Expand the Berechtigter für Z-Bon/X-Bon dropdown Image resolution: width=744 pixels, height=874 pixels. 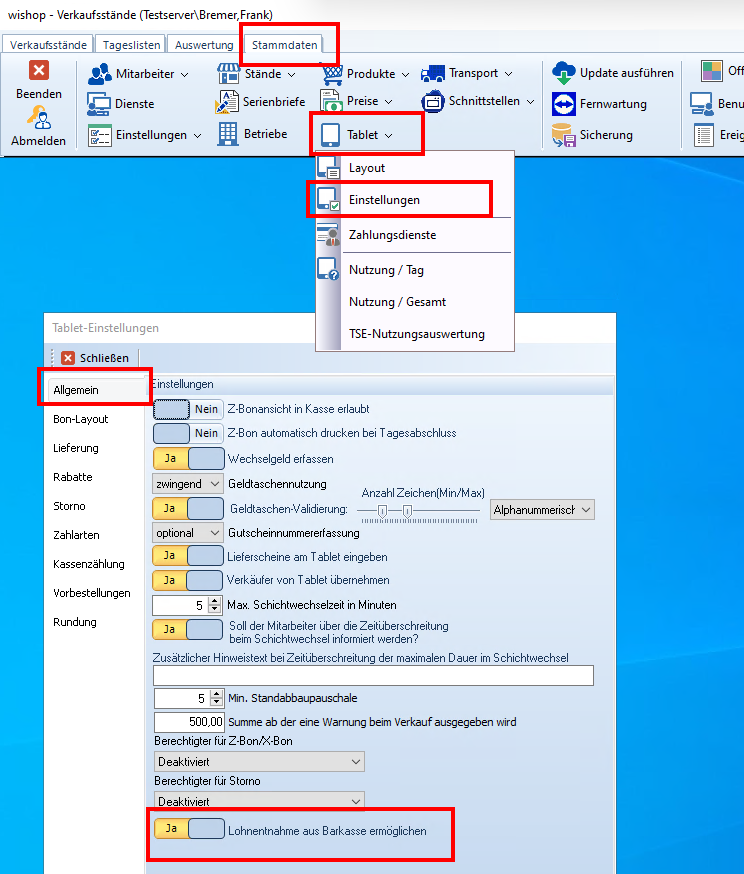259,762
